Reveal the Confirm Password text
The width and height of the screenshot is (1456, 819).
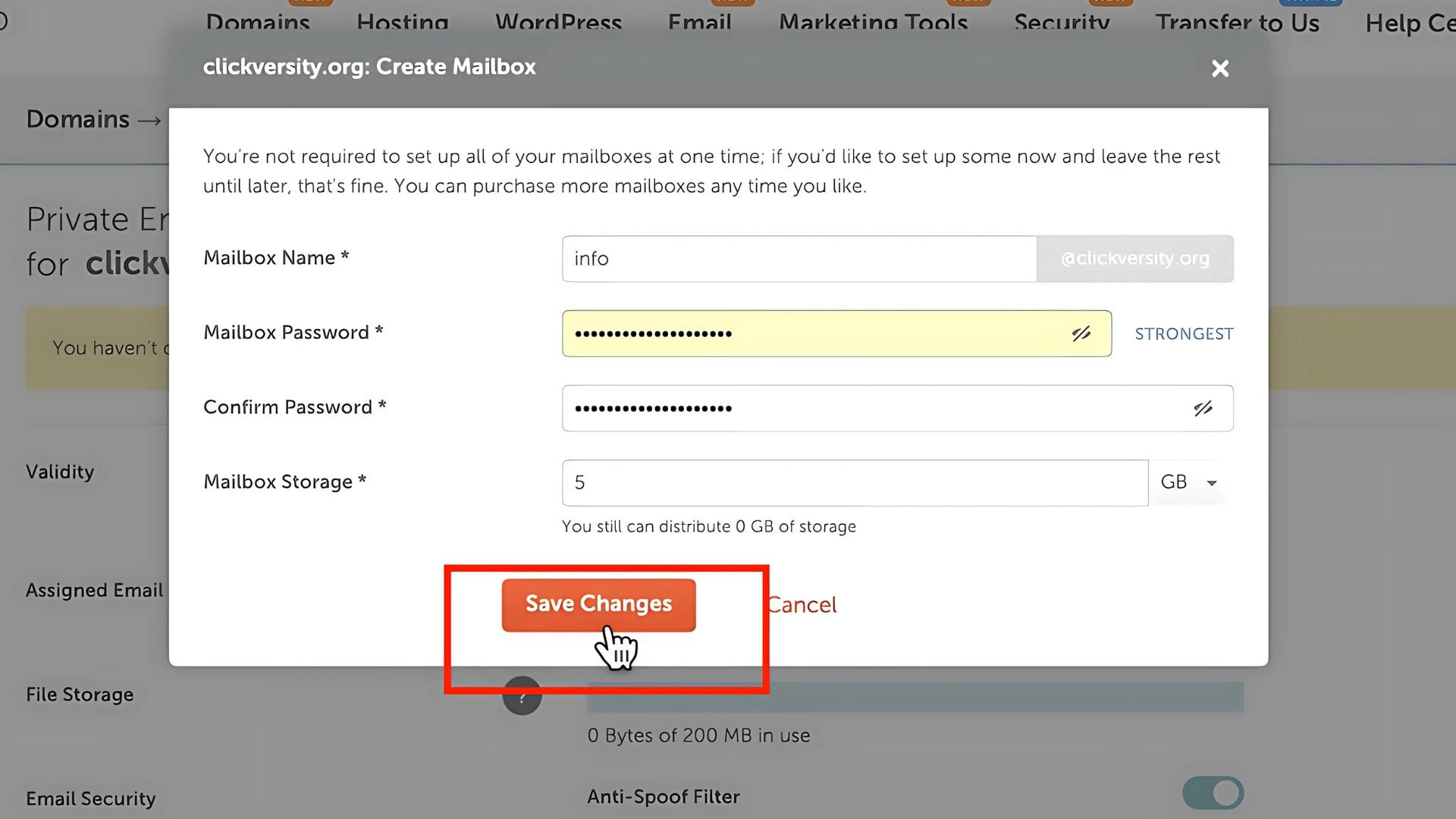[1203, 409]
